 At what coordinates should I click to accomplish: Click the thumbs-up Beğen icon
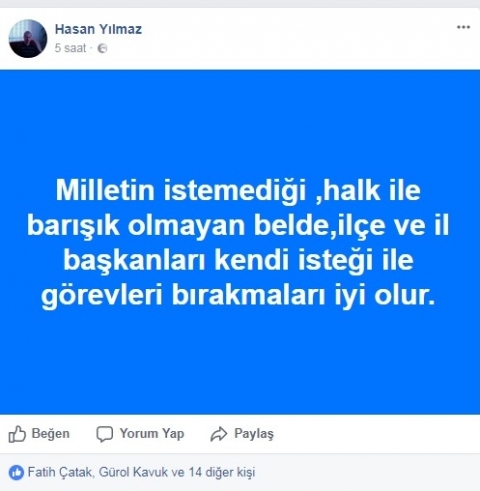pyautogui.click(x=17, y=434)
